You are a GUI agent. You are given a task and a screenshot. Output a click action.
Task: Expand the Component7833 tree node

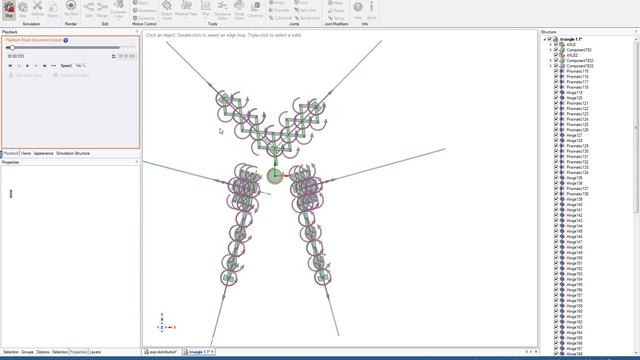pyautogui.click(x=551, y=66)
